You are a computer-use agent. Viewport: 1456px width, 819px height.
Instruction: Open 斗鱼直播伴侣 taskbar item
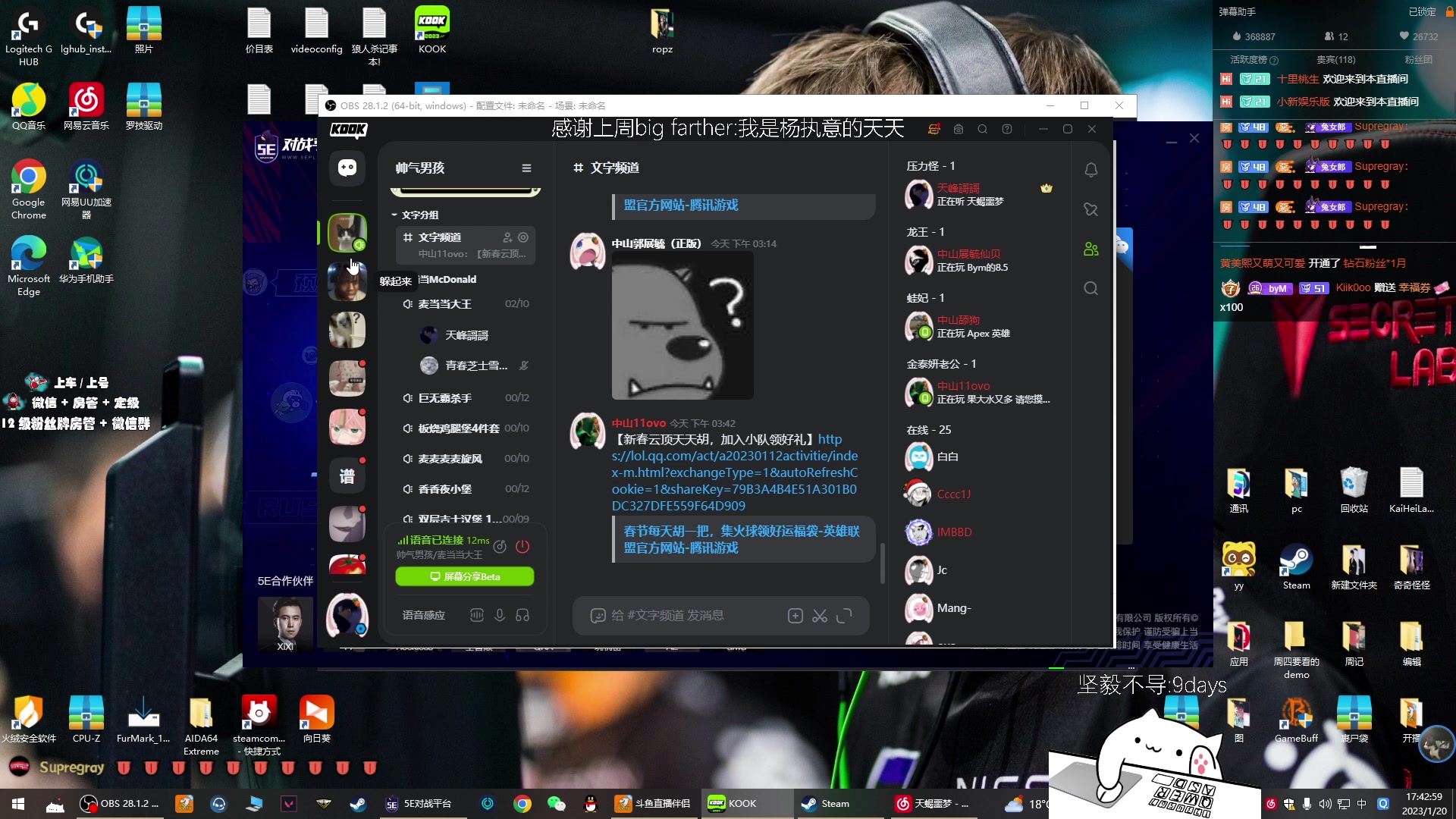pyautogui.click(x=652, y=804)
